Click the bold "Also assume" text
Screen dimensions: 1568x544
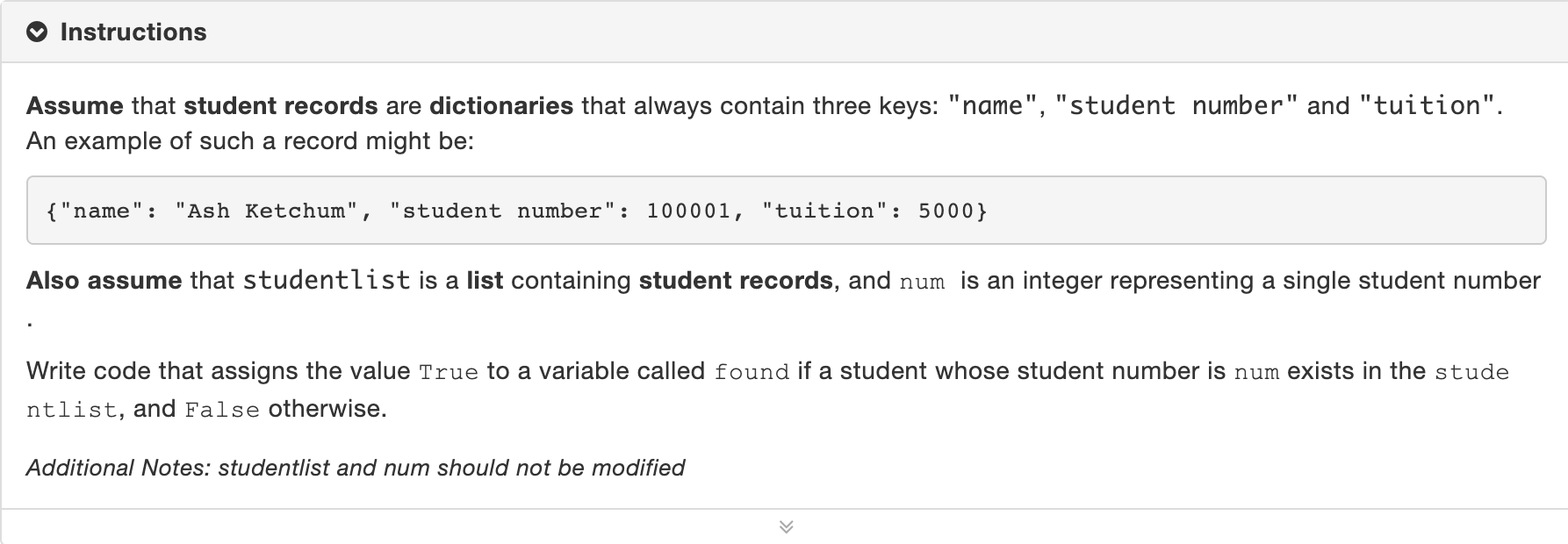[104, 281]
